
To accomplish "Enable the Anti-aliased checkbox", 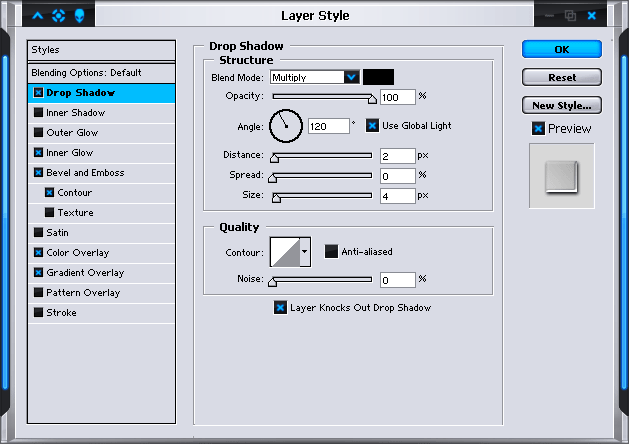I will [331, 251].
